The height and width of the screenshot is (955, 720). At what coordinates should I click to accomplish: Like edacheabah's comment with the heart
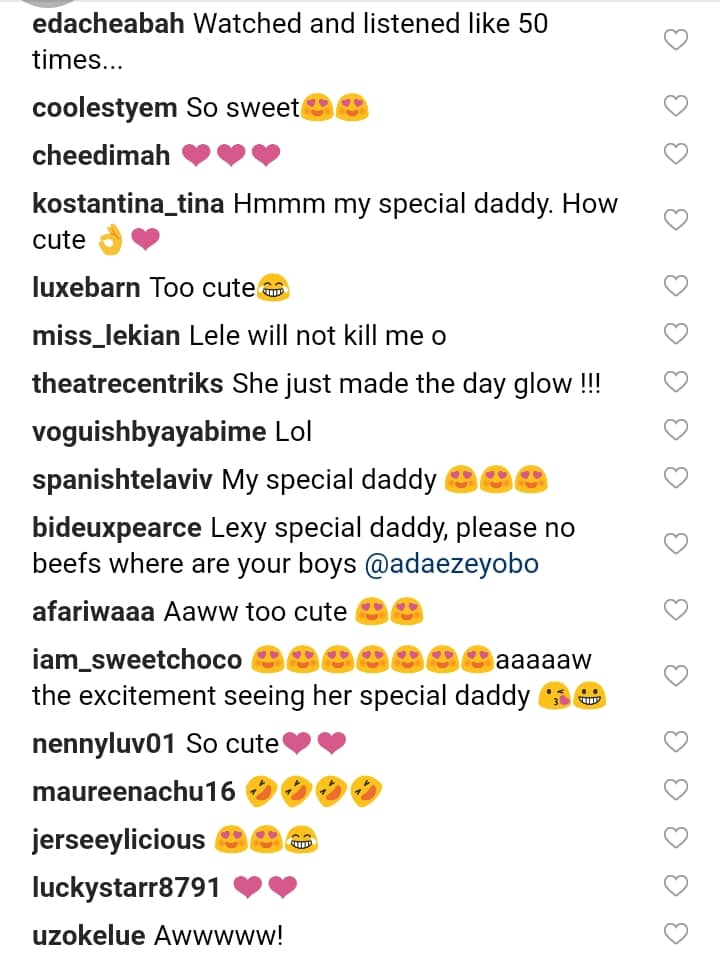[x=677, y=40]
